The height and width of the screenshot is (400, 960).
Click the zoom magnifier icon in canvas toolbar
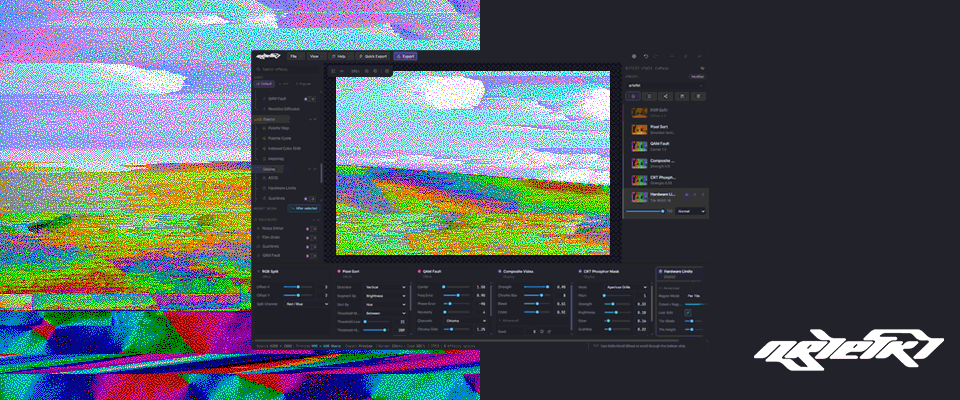[367, 71]
